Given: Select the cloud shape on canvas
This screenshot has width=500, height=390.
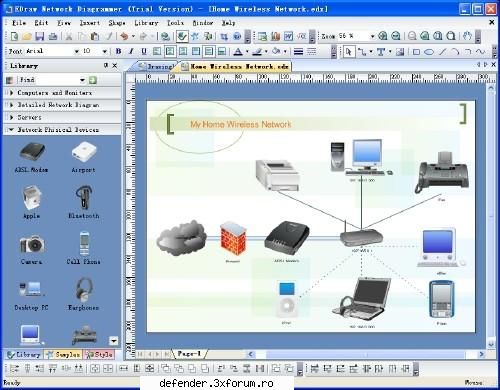Looking at the screenshot, I should point(182,238).
